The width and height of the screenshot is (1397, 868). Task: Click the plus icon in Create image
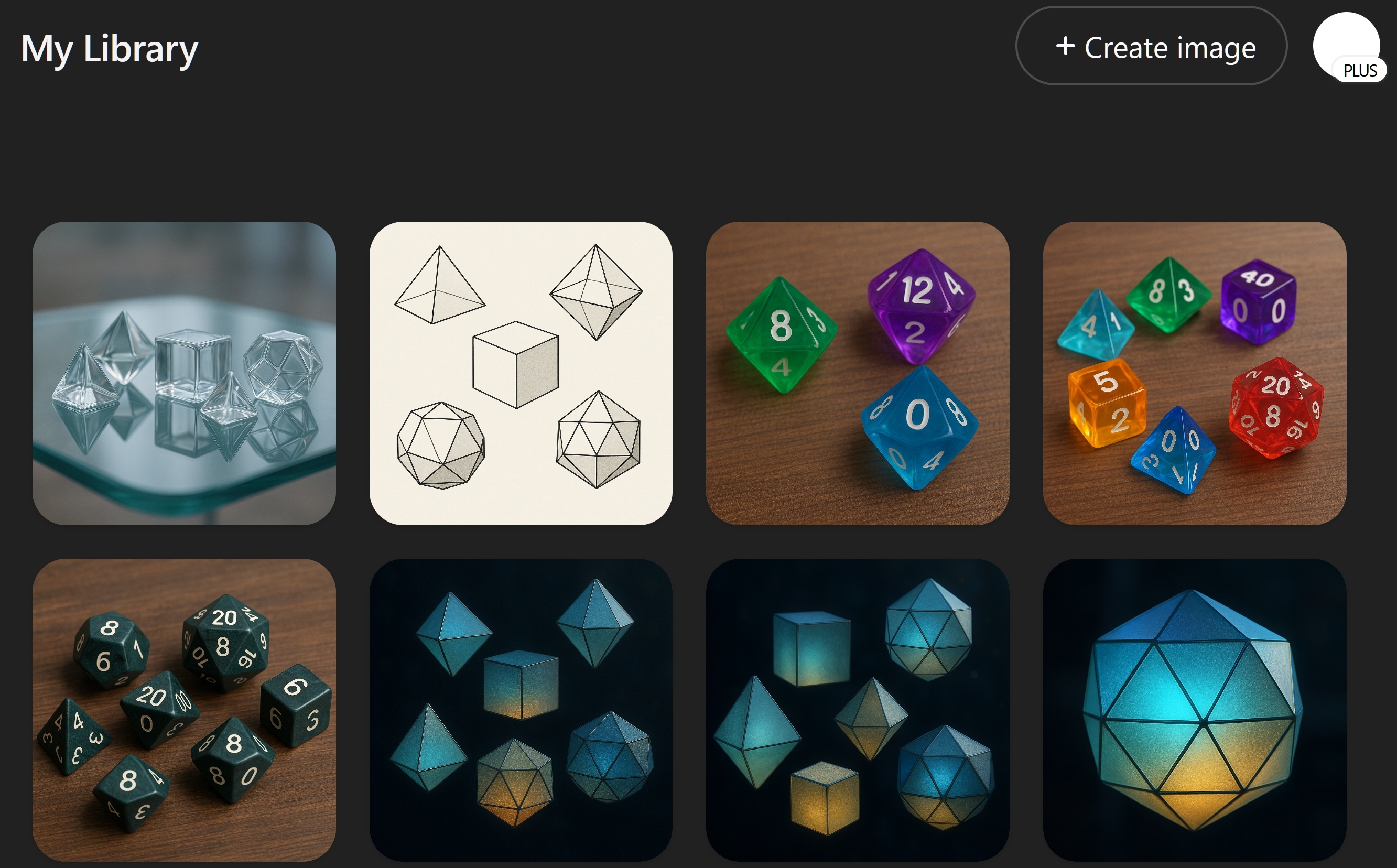coord(1065,46)
